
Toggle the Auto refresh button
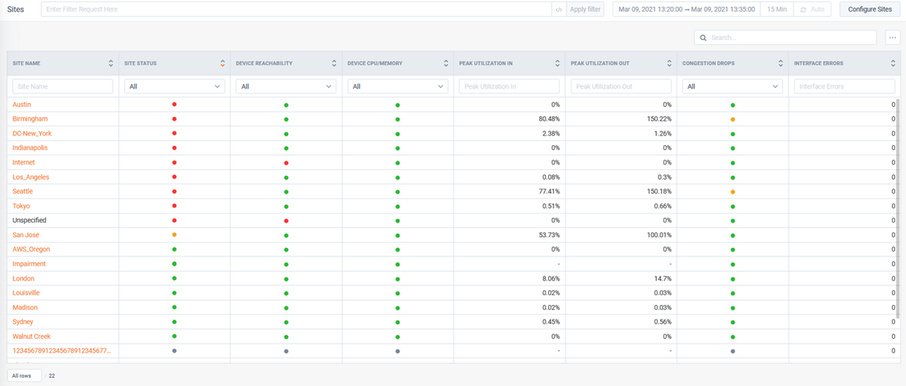(x=813, y=9)
